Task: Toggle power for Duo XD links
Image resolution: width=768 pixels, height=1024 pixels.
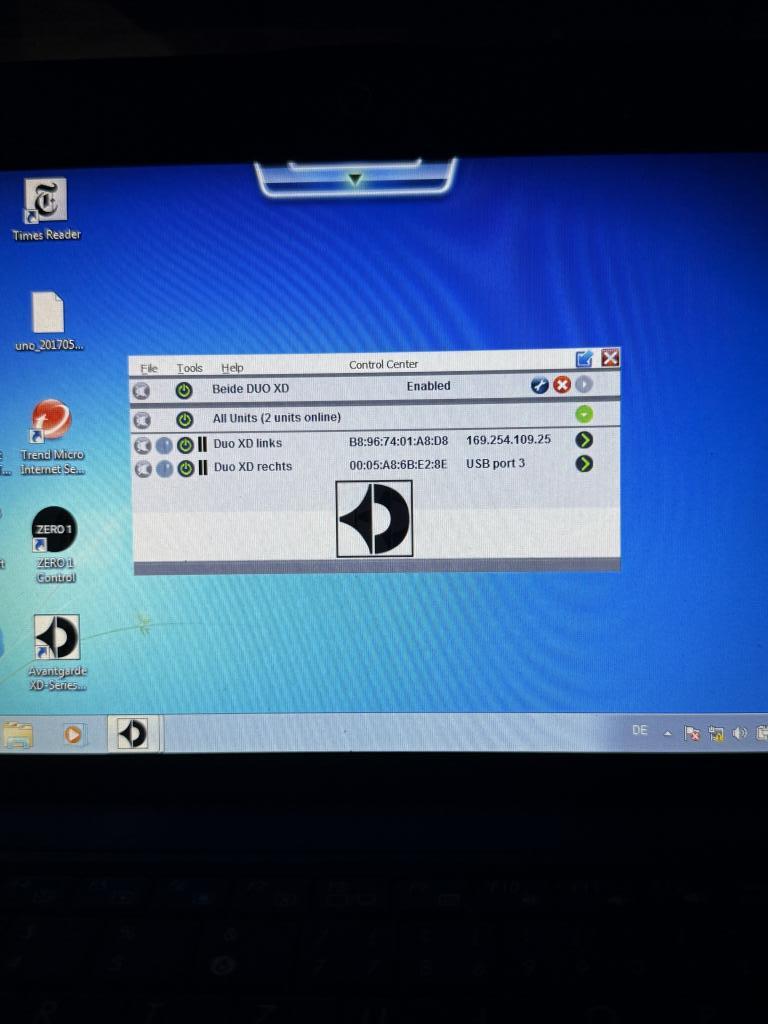Action: point(185,444)
